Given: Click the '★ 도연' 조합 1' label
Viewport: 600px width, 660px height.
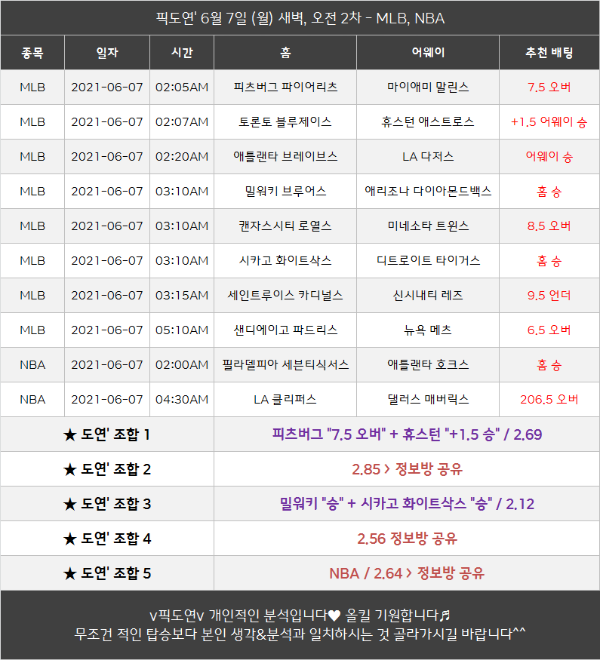Looking at the screenshot, I should pyautogui.click(x=107, y=434).
